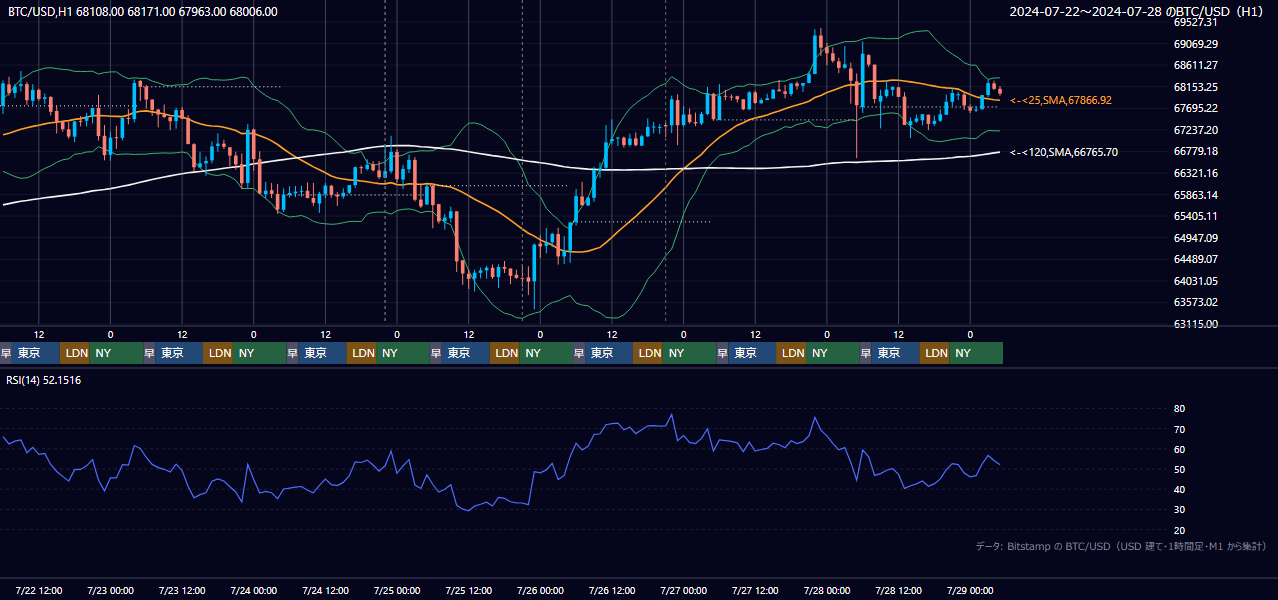Click RSI scale value 60
Screen dimensions: 1278x600
tap(1179, 449)
